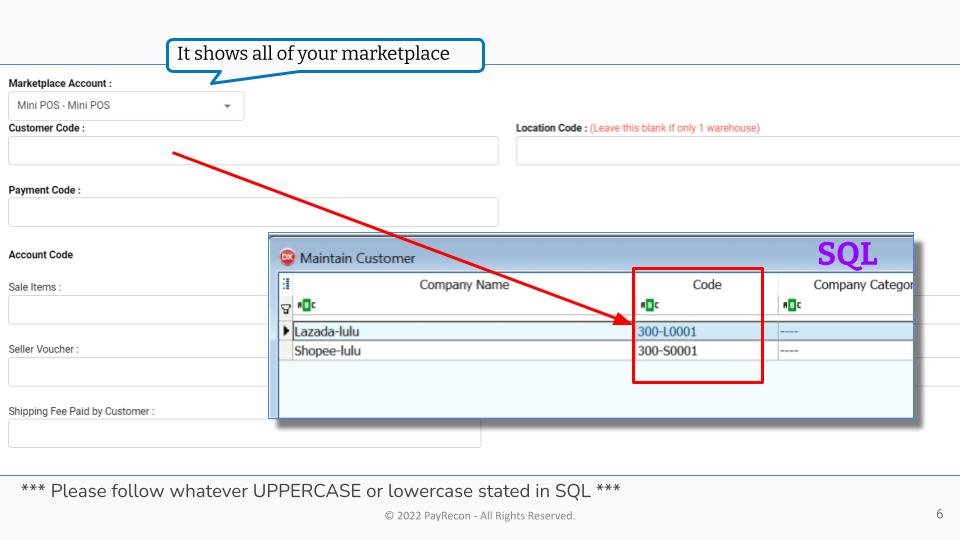Image resolution: width=960 pixels, height=540 pixels.
Task: Click the grid column chooser icon
Action: [x=286, y=284]
